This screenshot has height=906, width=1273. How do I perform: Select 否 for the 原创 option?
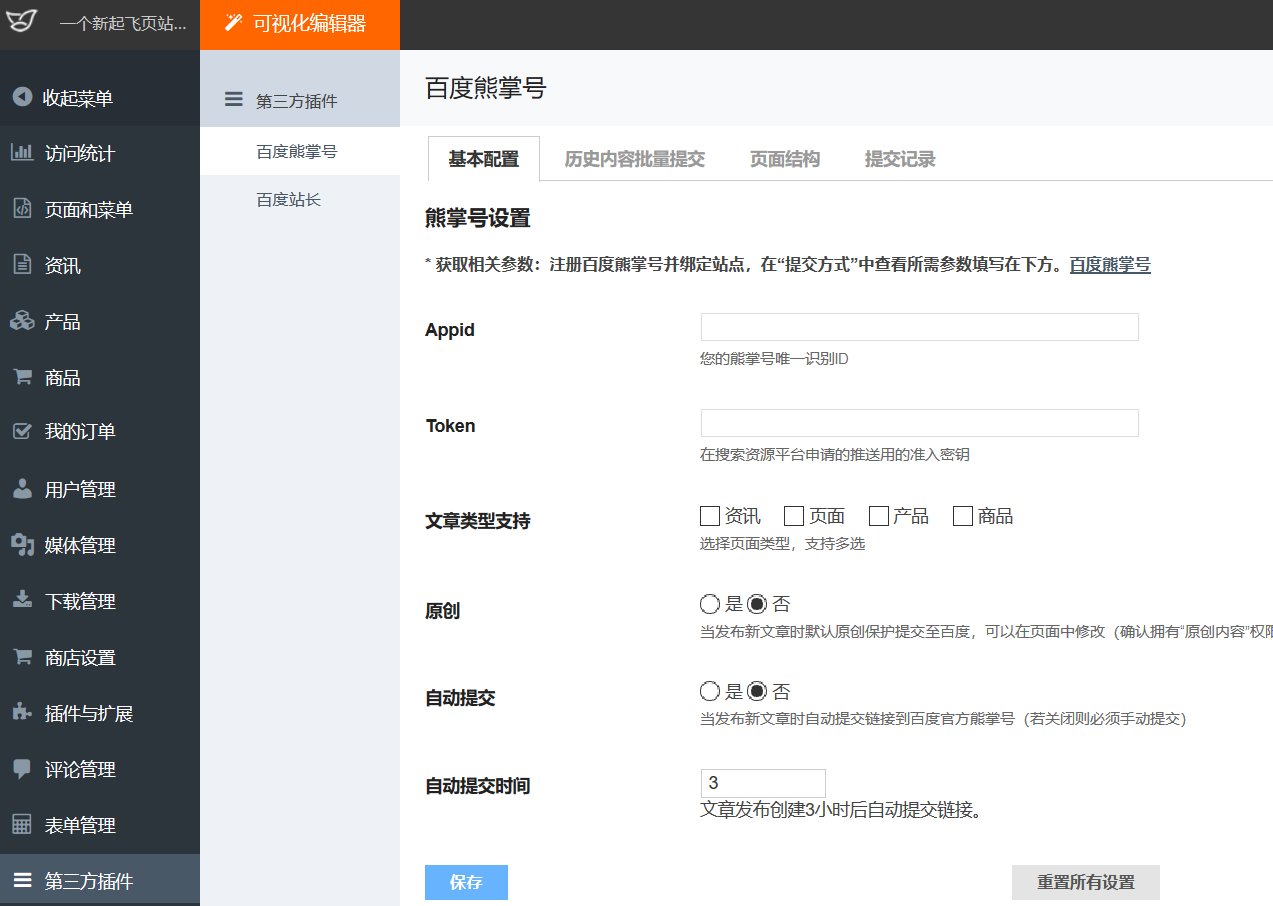[x=757, y=604]
